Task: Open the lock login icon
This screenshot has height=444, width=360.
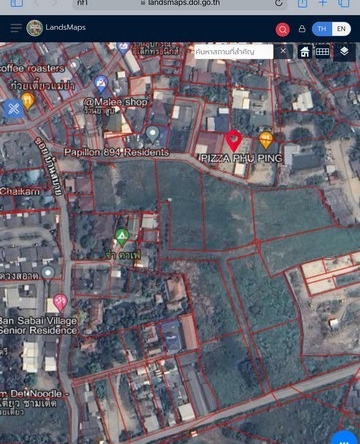Action: [302, 29]
